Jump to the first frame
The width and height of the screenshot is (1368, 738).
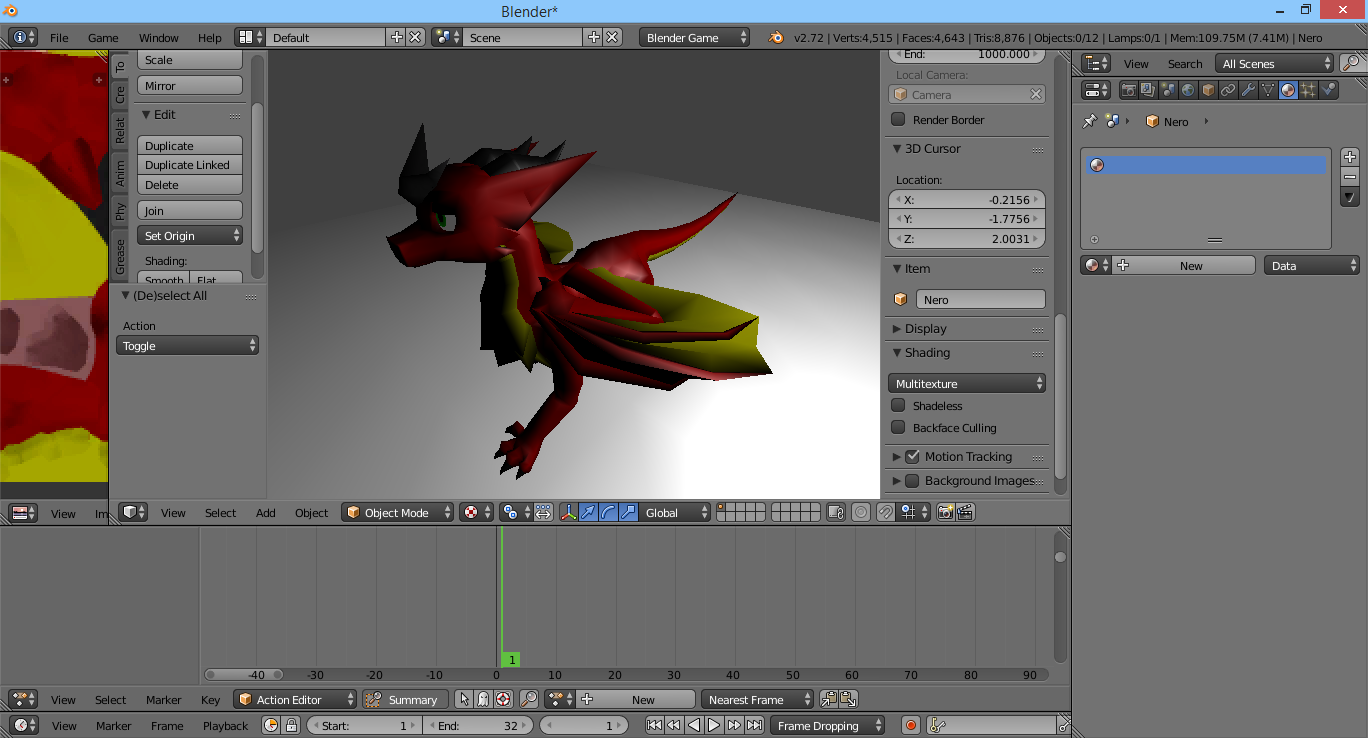(654, 725)
